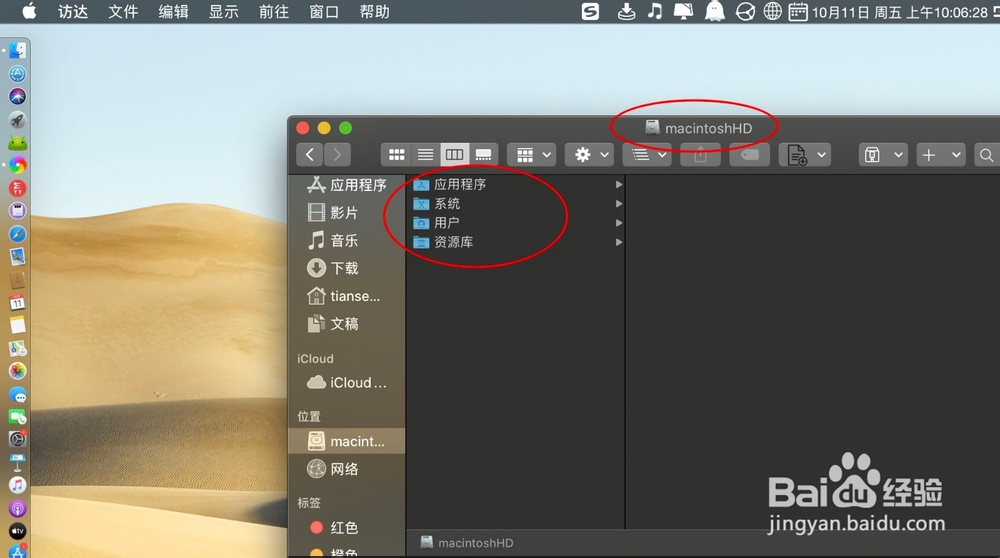The width and height of the screenshot is (1000, 558).
Task: Click the red tag color dot
Action: [x=316, y=527]
